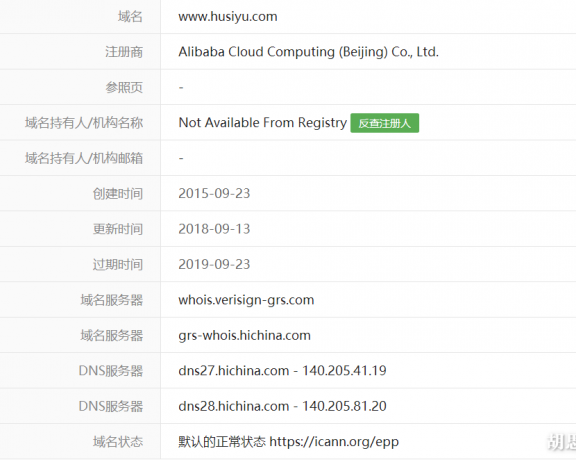Click 域名服务器 label beside grs-whois.hichina.com
This screenshot has height=460, width=576.
point(111,335)
